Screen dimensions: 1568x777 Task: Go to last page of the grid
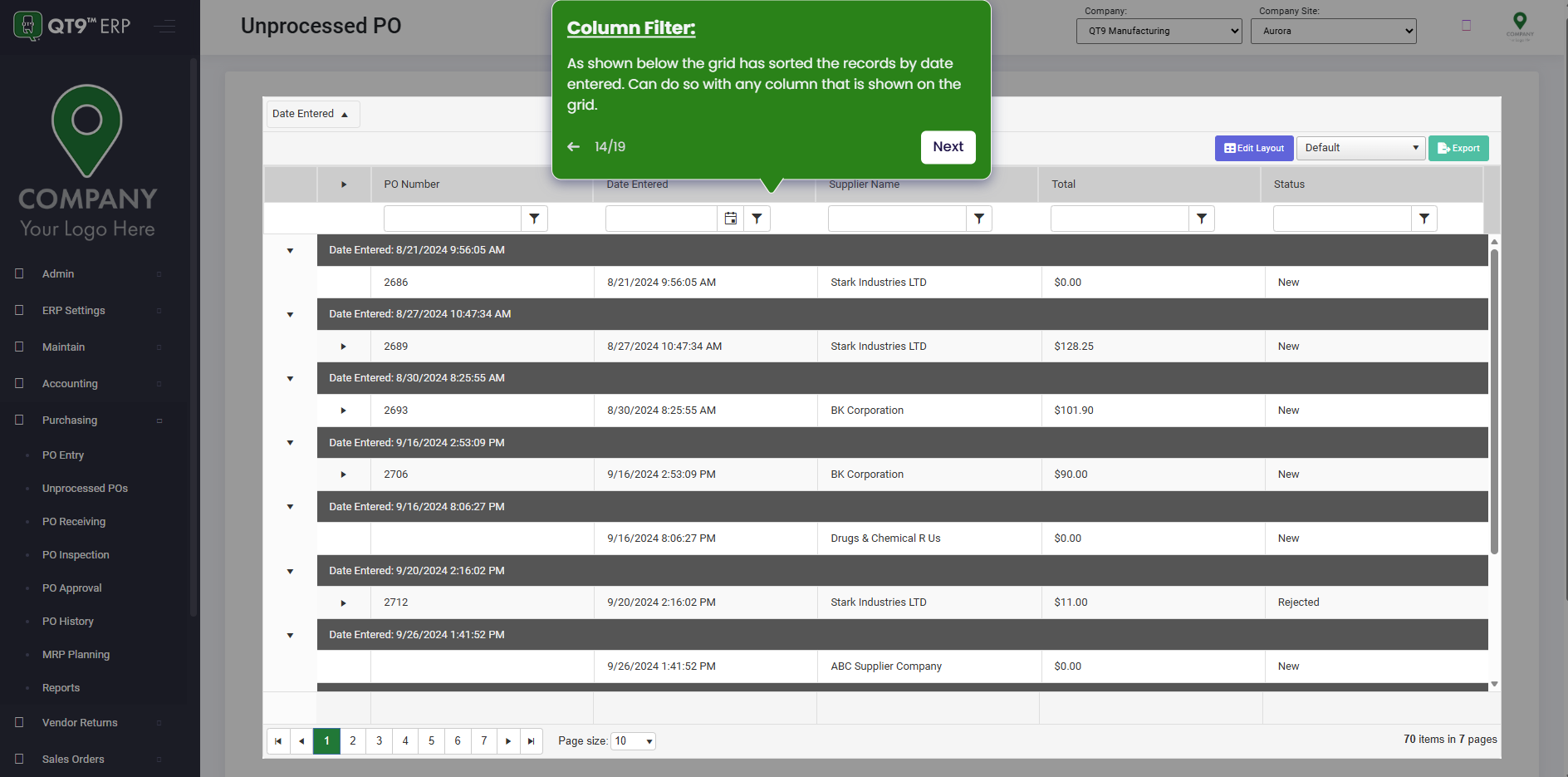point(532,740)
